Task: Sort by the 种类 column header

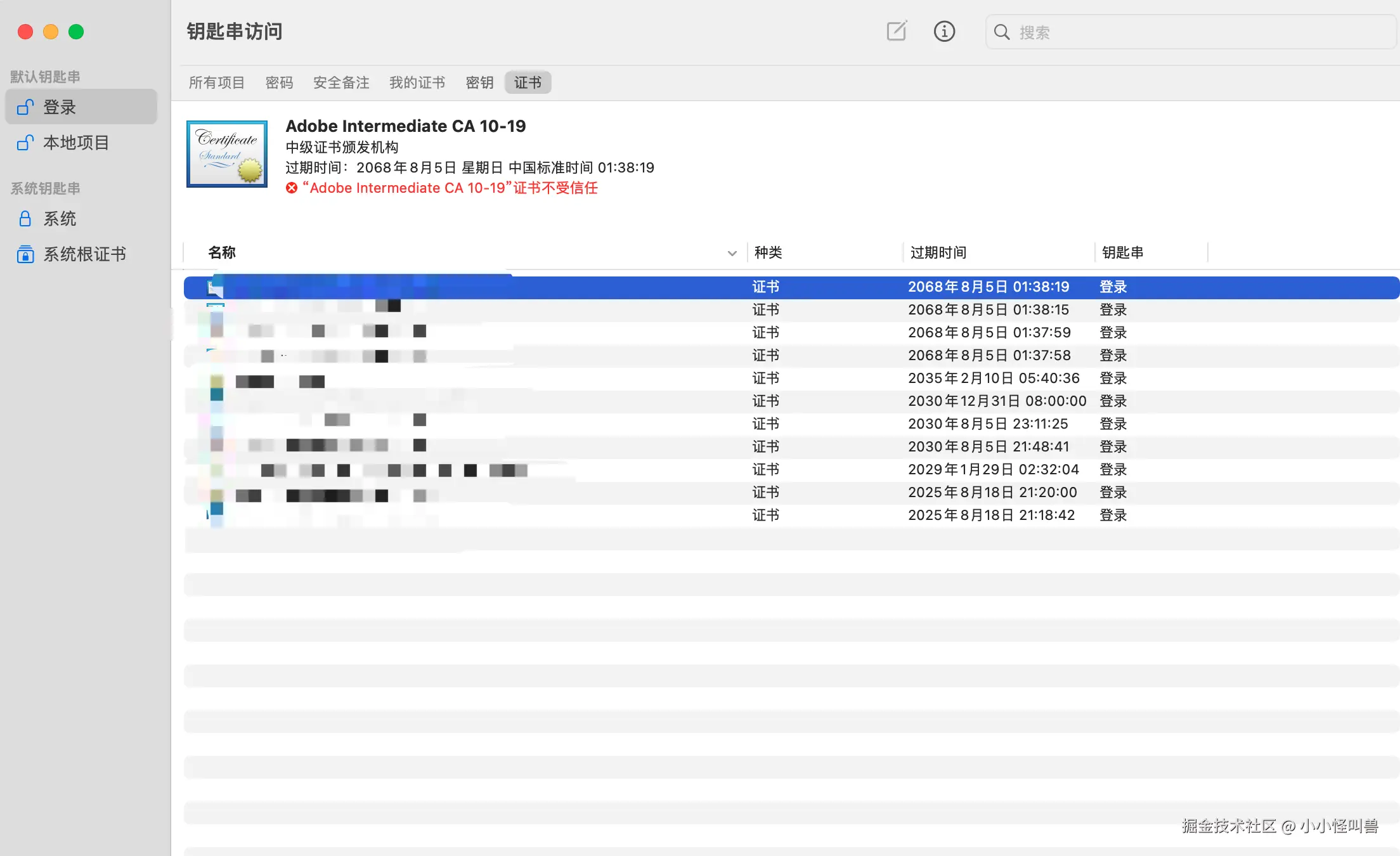Action: point(768,252)
